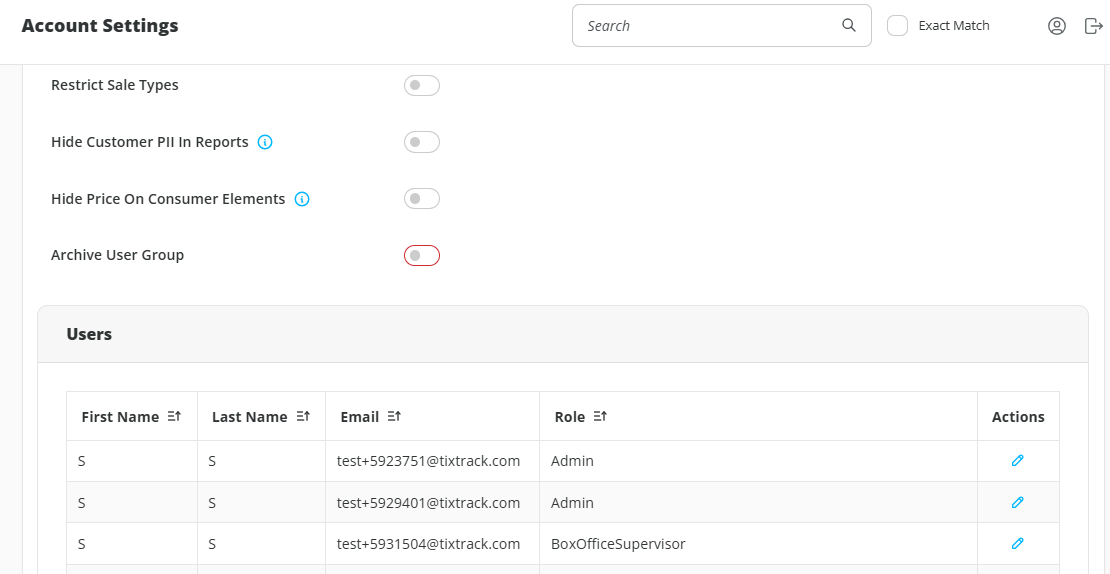Screen dimensions: 1110x574
Task: Sort the table by First Name
Action: pyautogui.click(x=174, y=417)
